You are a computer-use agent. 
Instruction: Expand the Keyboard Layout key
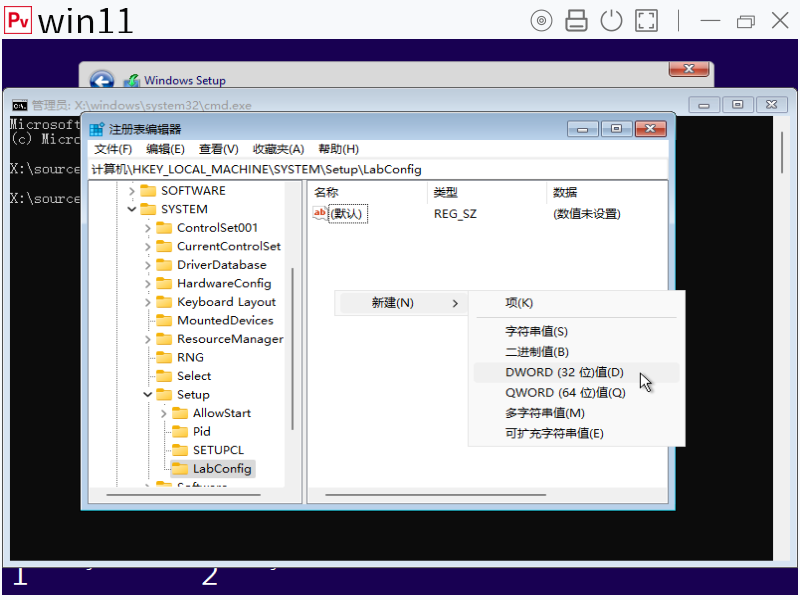tap(147, 302)
